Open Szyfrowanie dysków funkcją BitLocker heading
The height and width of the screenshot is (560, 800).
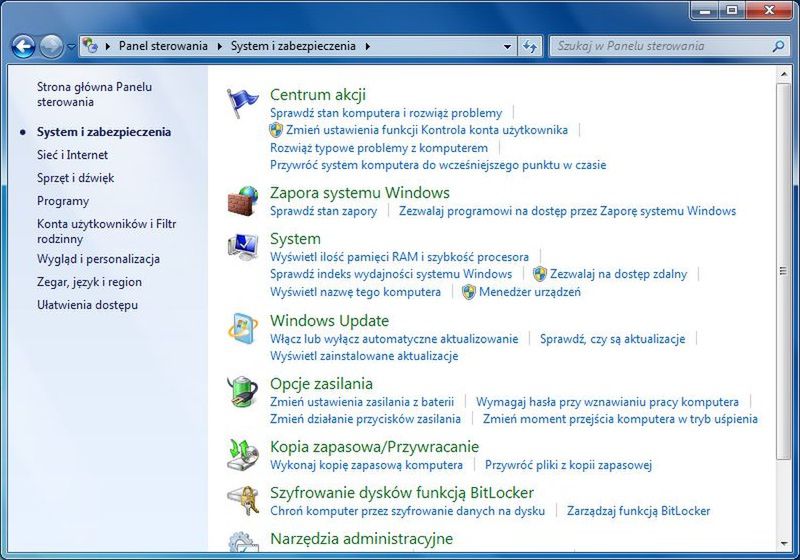tap(402, 493)
